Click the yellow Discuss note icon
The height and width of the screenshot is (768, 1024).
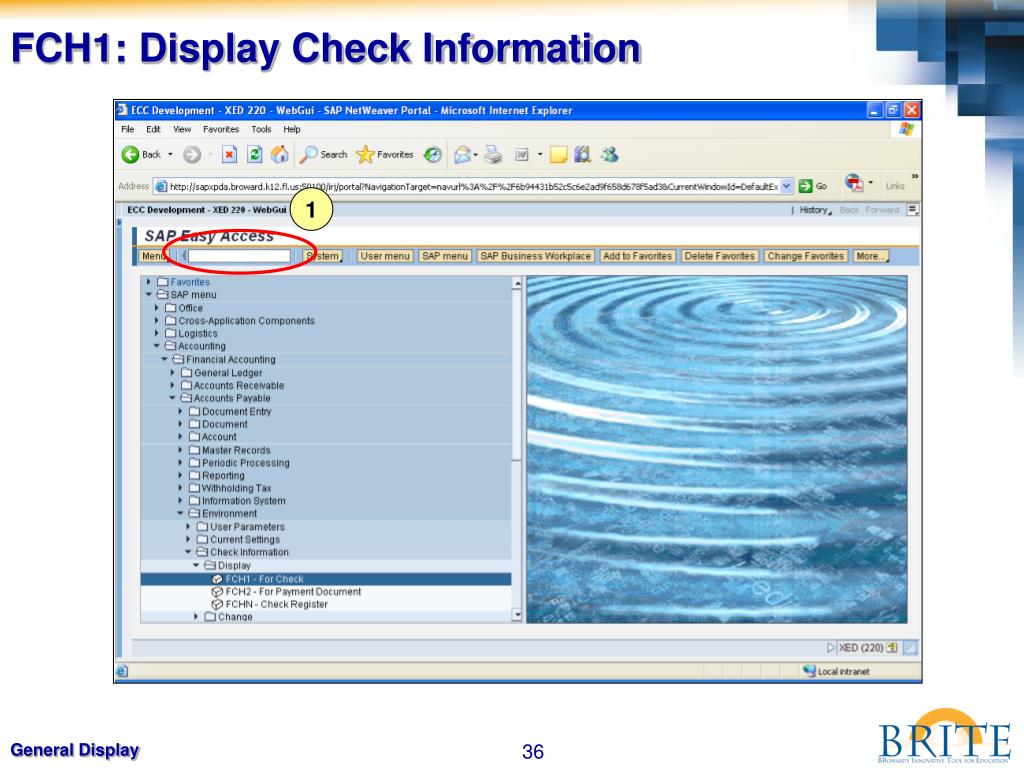(558, 155)
